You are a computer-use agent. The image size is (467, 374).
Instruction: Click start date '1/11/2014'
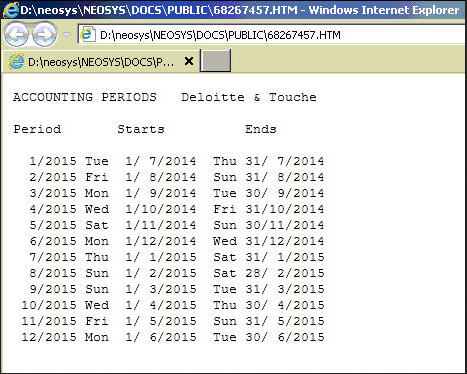161,225
